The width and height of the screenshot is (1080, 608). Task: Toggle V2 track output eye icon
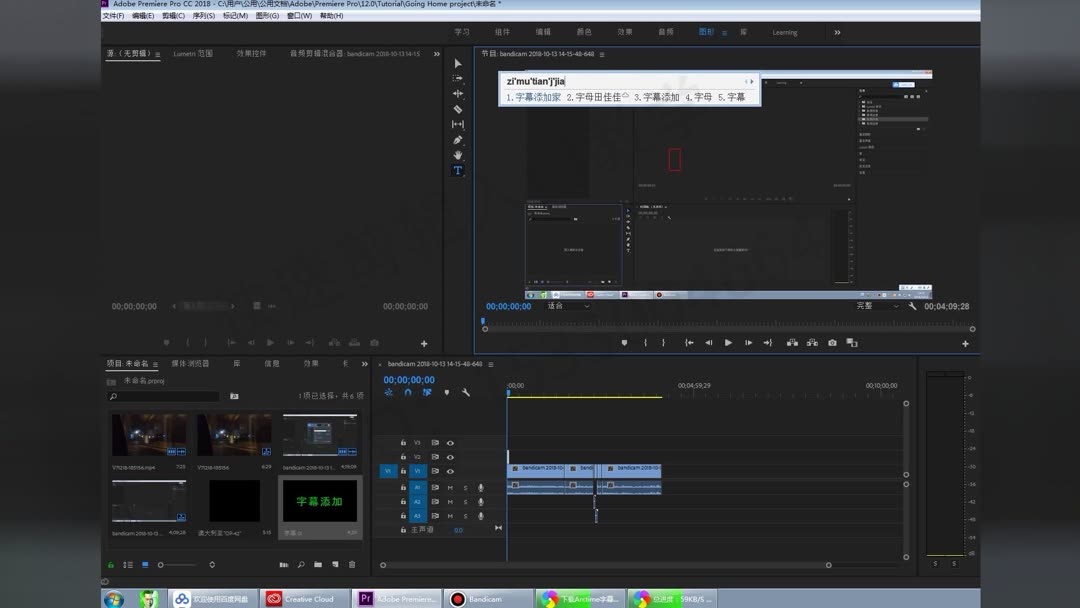[x=450, y=457]
